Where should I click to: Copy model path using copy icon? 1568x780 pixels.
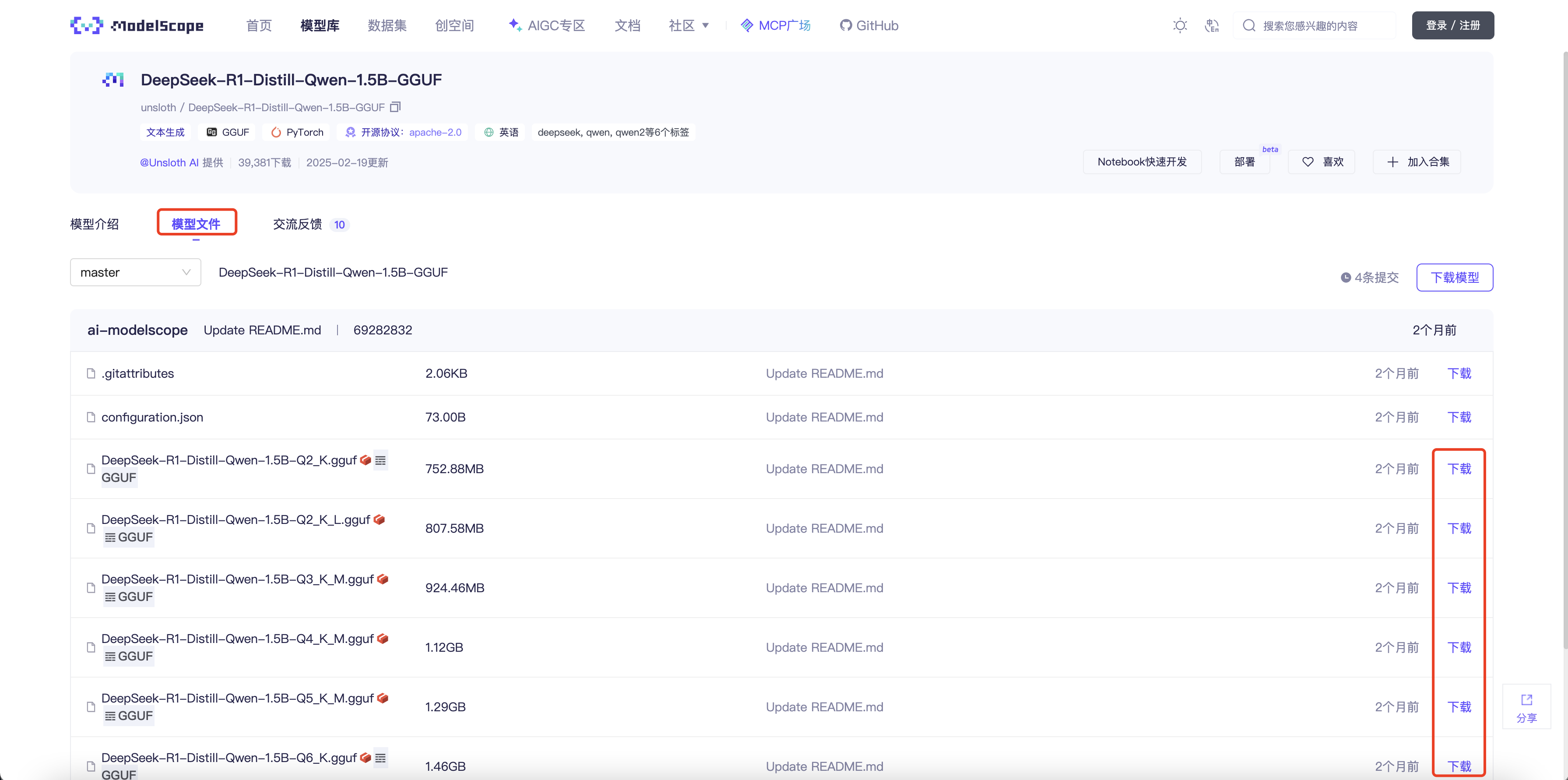[x=395, y=107]
